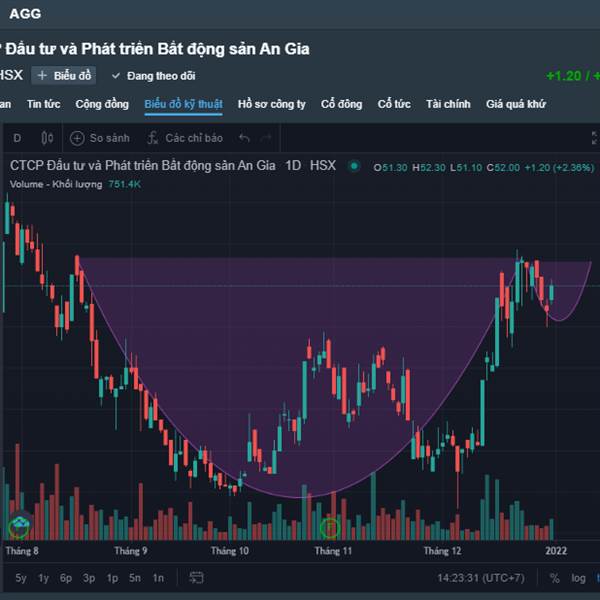Set chart range to 5n
Screen dimensions: 600x600
pos(135,577)
